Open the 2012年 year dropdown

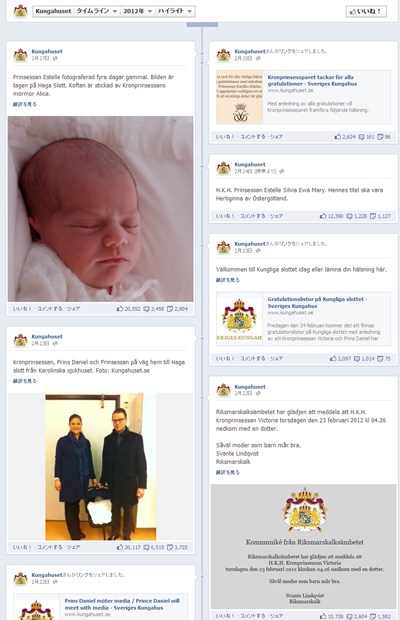tap(138, 11)
